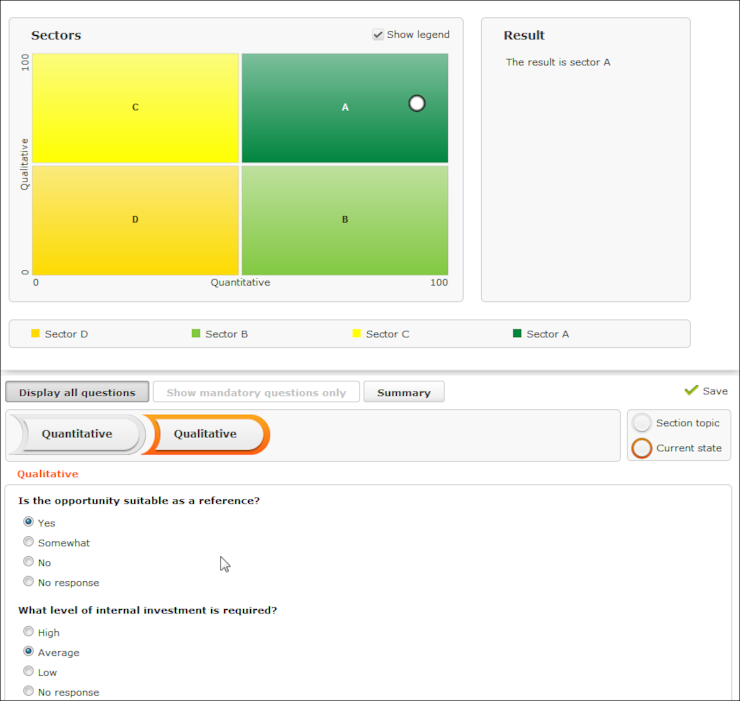Click the light green sector B quadrant

345,220
